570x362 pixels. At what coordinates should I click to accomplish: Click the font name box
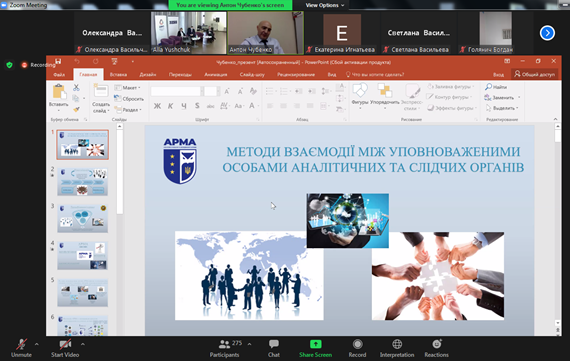pos(176,91)
